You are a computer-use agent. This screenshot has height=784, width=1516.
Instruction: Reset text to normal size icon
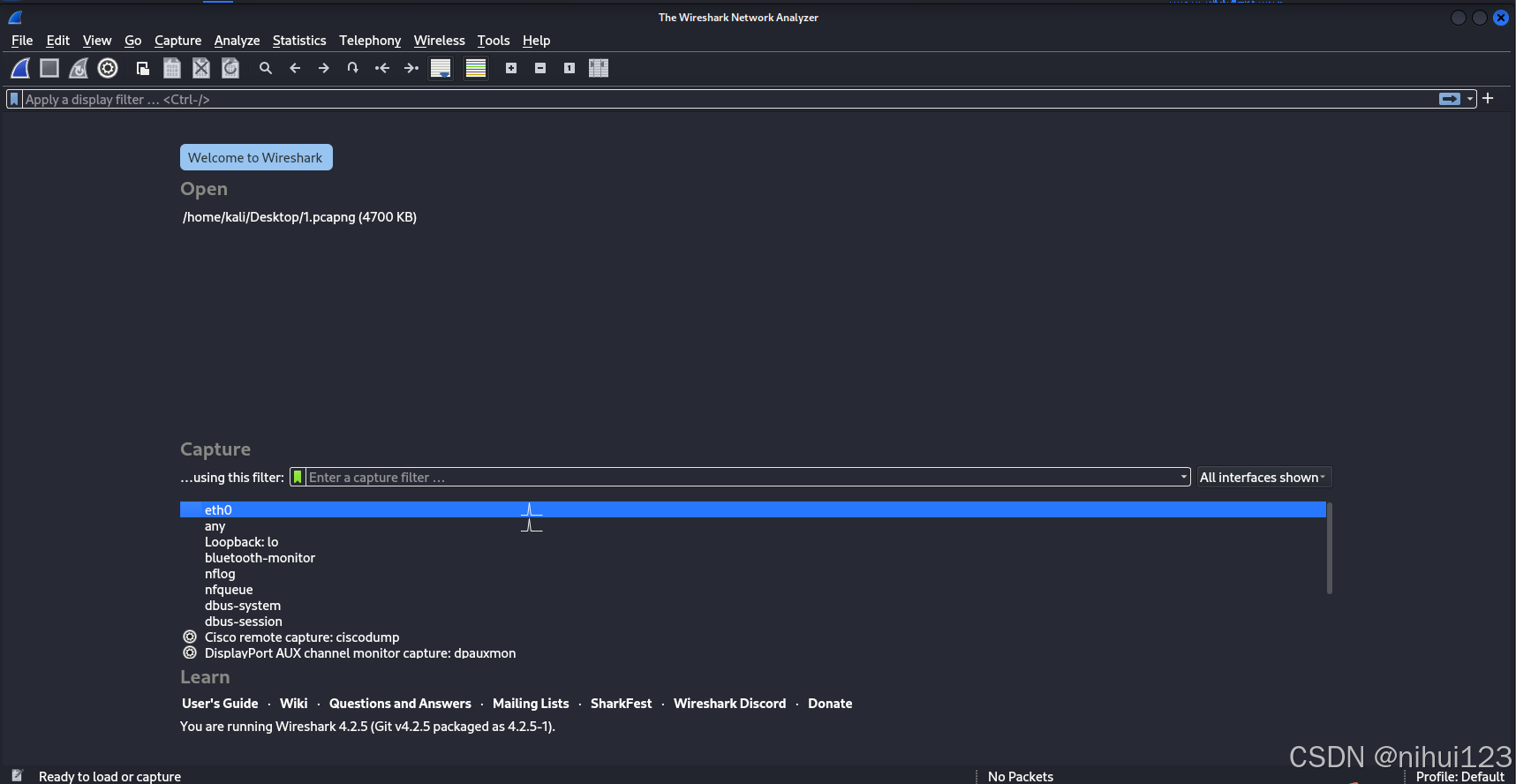(569, 68)
